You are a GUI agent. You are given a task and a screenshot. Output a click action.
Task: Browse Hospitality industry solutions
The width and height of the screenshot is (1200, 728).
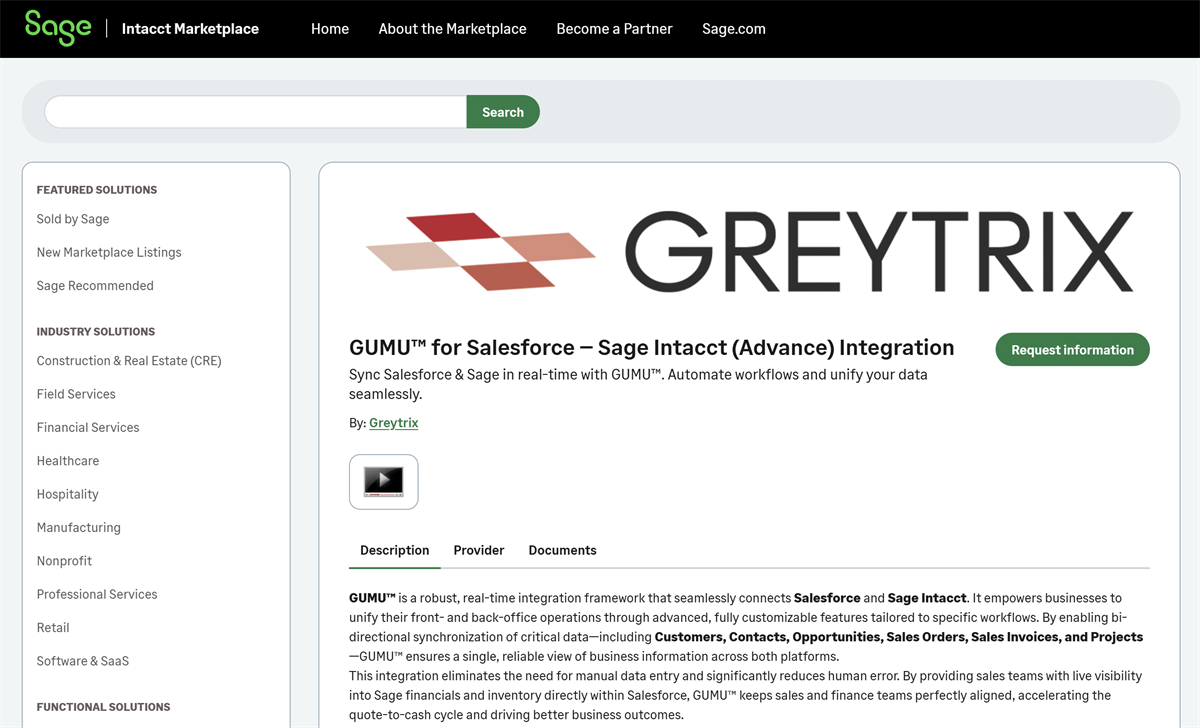click(x=68, y=494)
